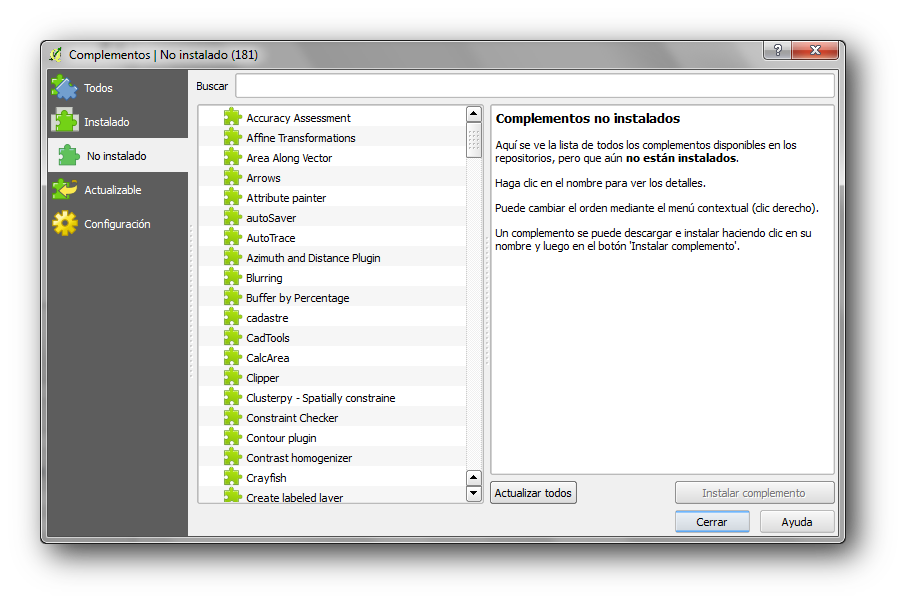Click the QGIS icon in the title bar
This screenshot has width=906, height=604.
pos(56,54)
